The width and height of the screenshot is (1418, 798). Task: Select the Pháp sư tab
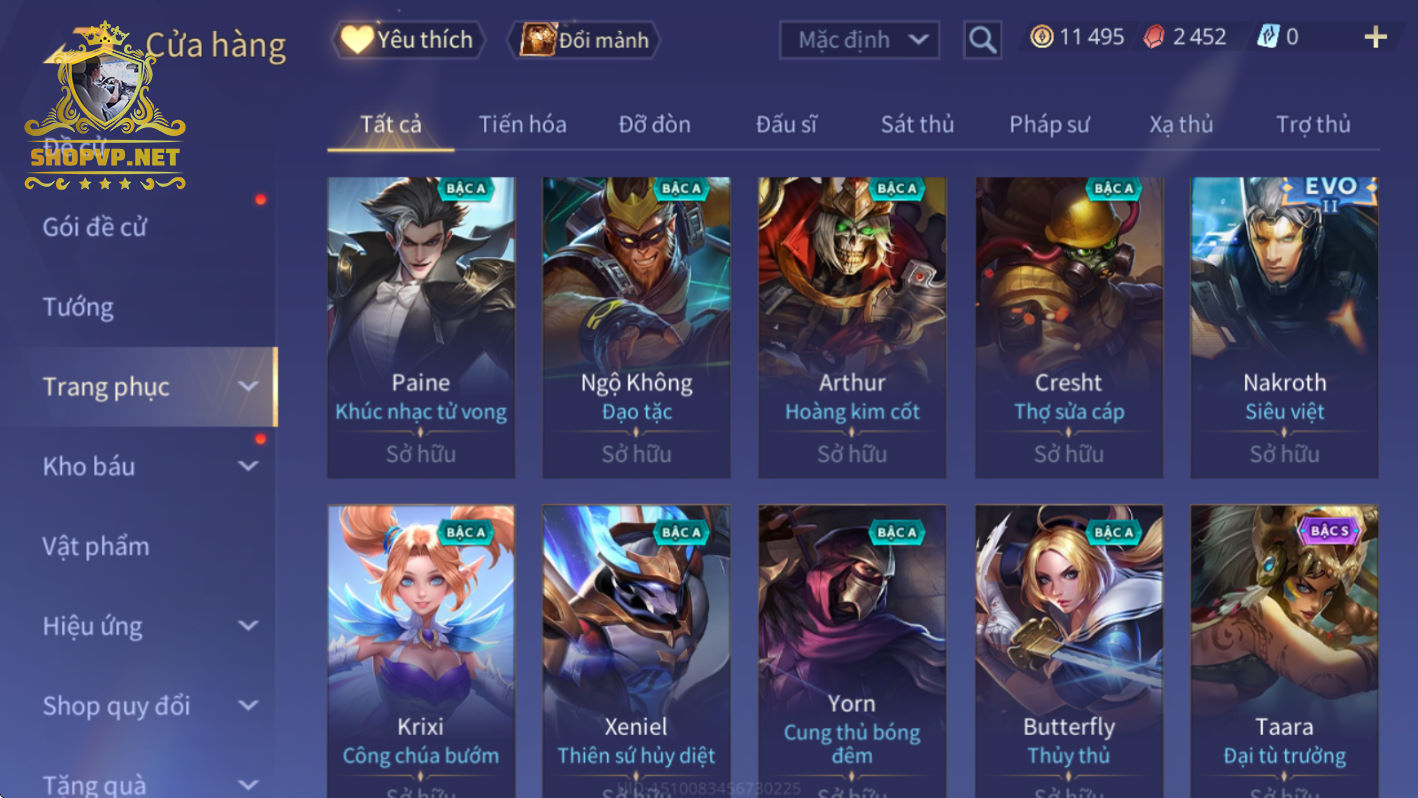coord(1049,124)
